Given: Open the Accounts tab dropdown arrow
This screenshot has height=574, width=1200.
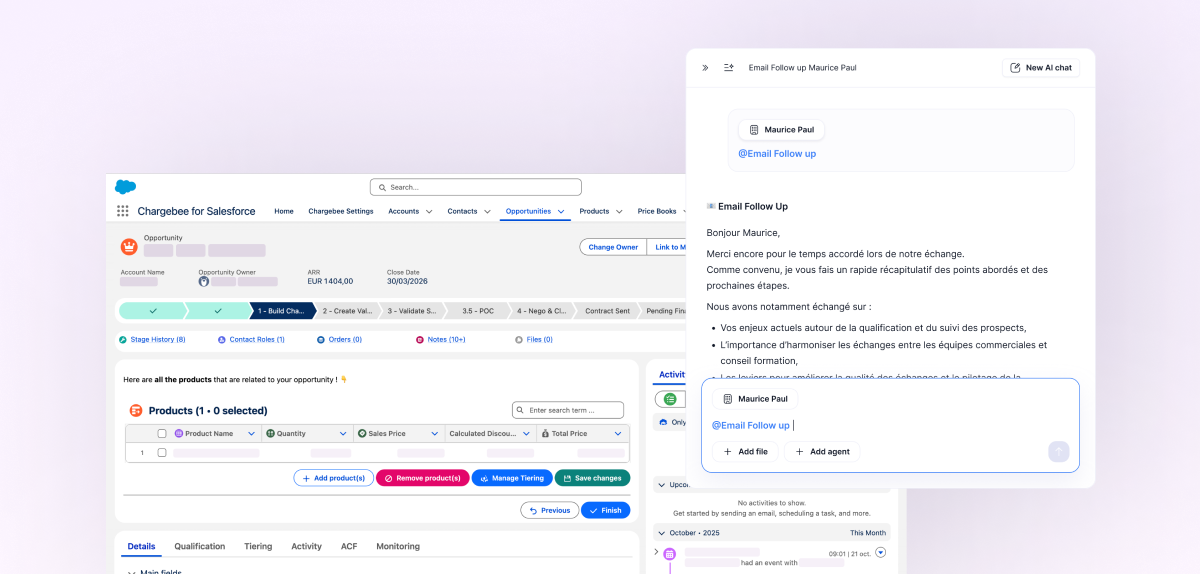Looking at the screenshot, I should click(429, 212).
